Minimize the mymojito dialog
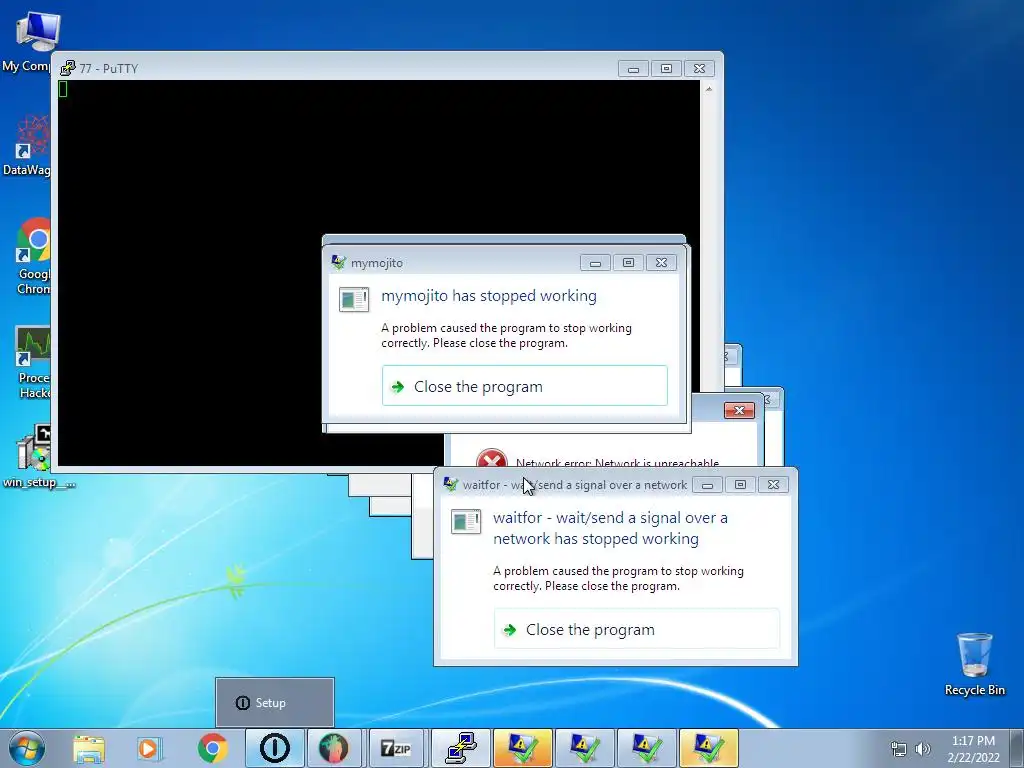 click(596, 263)
